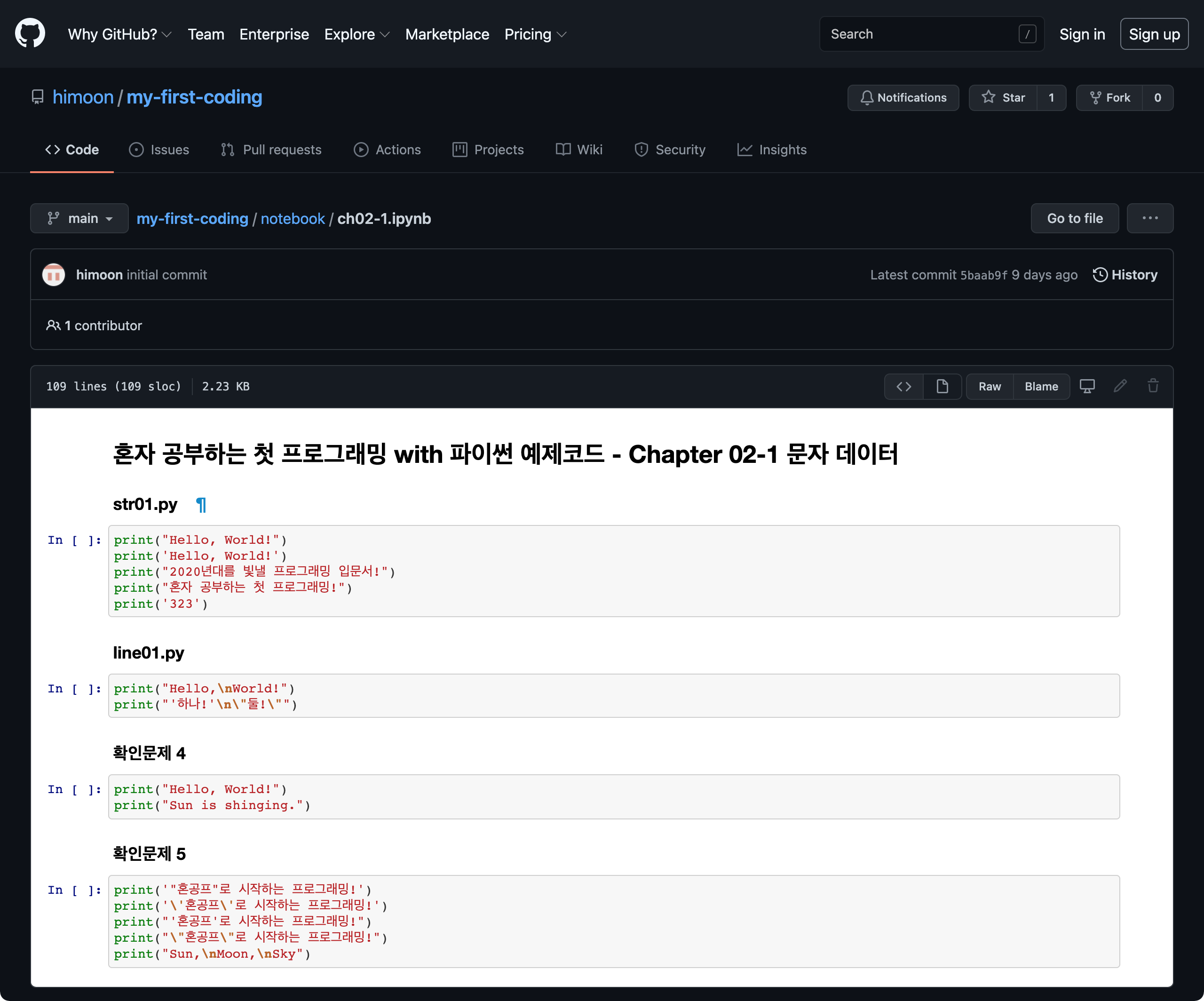
Task: Click the pencil edit file icon
Action: (1120, 386)
